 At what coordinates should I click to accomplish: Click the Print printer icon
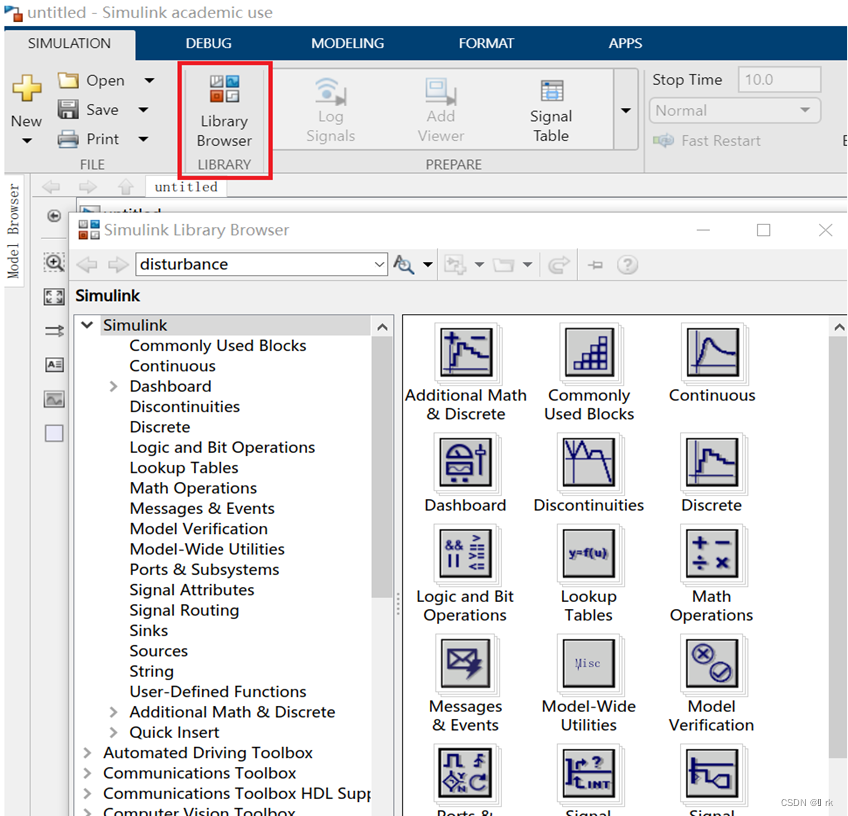[68, 139]
